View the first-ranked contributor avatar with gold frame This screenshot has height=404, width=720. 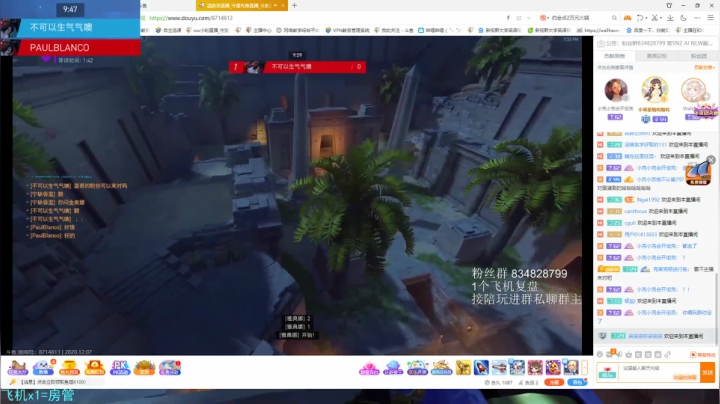coord(654,90)
